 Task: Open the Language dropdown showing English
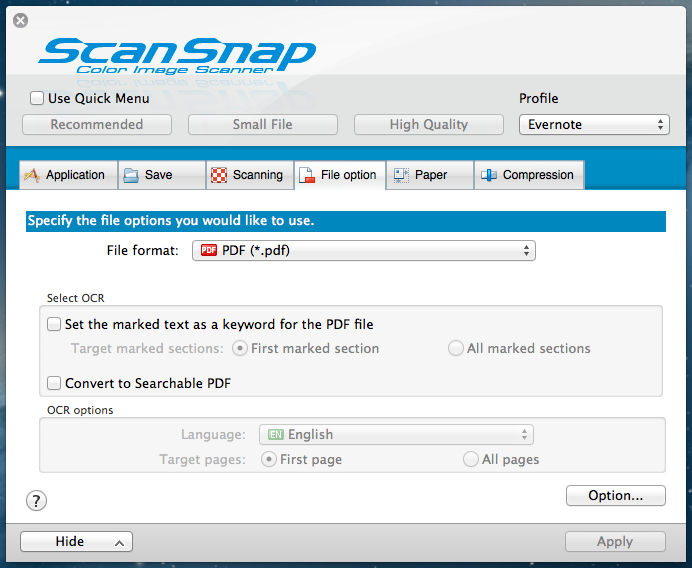(396, 435)
